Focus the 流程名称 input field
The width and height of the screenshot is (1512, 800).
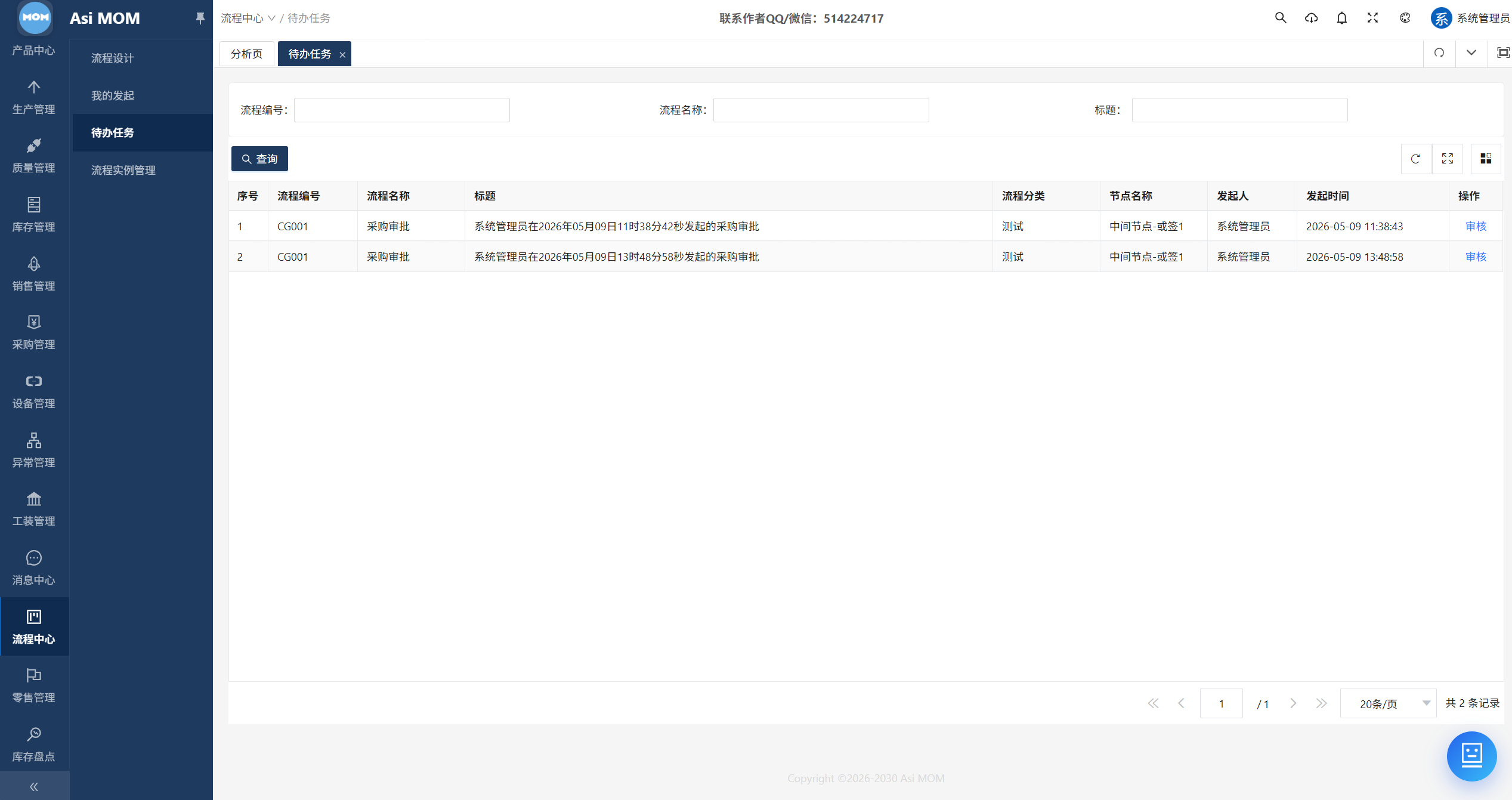pos(821,110)
